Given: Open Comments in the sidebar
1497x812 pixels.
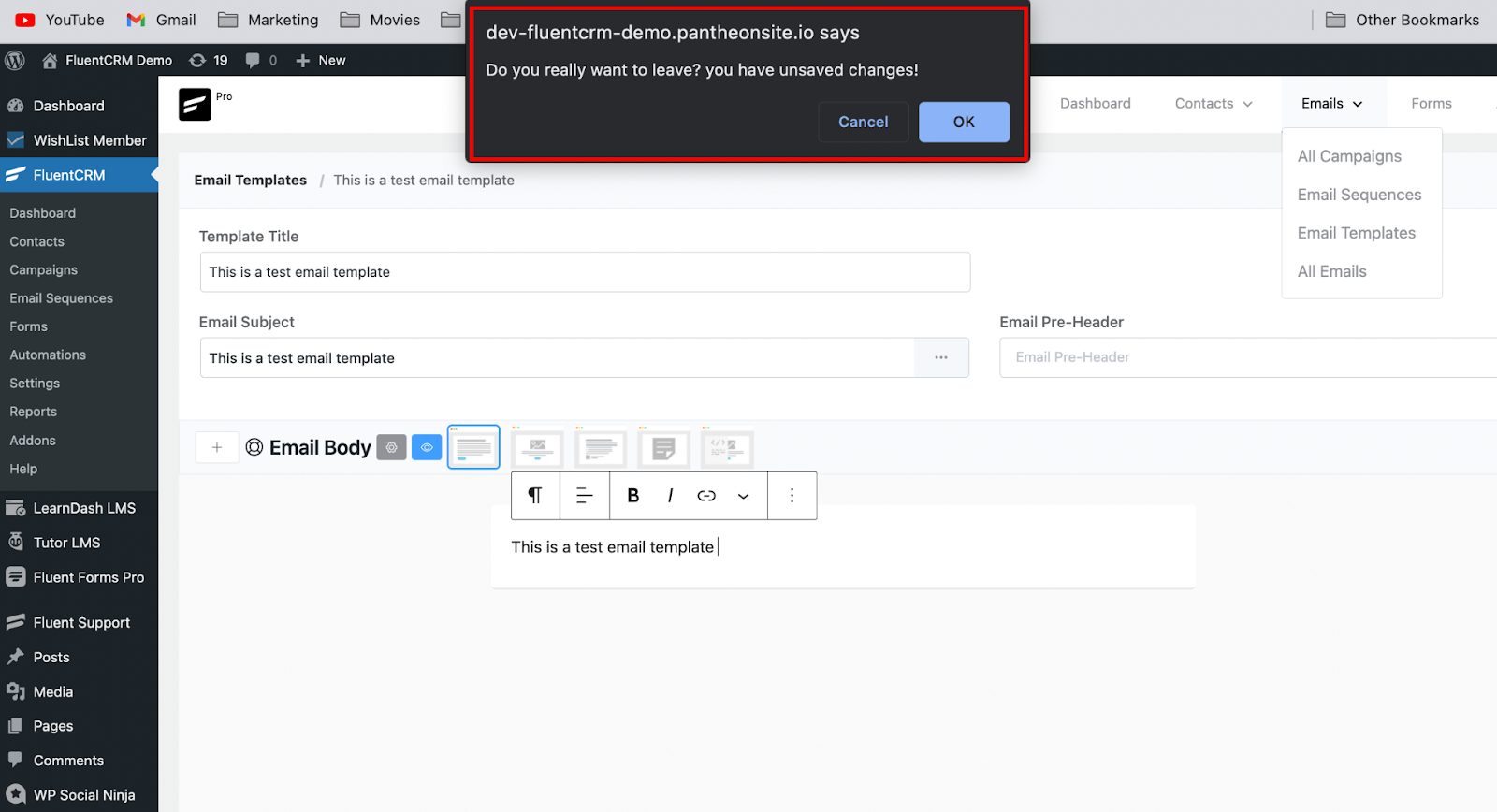Looking at the screenshot, I should (x=79, y=761).
